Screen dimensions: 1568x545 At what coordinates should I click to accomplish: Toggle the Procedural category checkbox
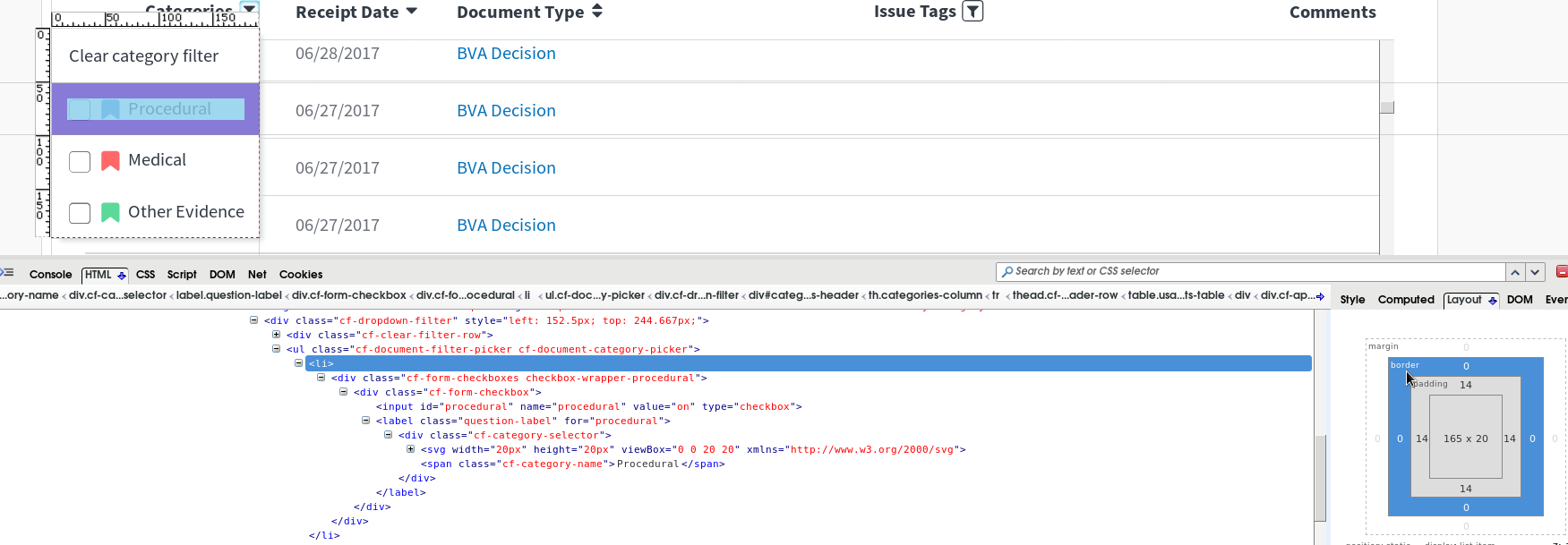(x=80, y=109)
